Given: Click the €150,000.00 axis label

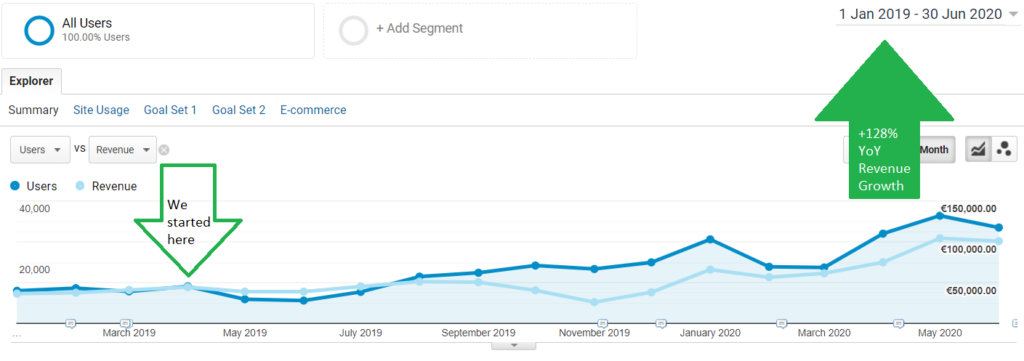Looking at the screenshot, I should (968, 208).
